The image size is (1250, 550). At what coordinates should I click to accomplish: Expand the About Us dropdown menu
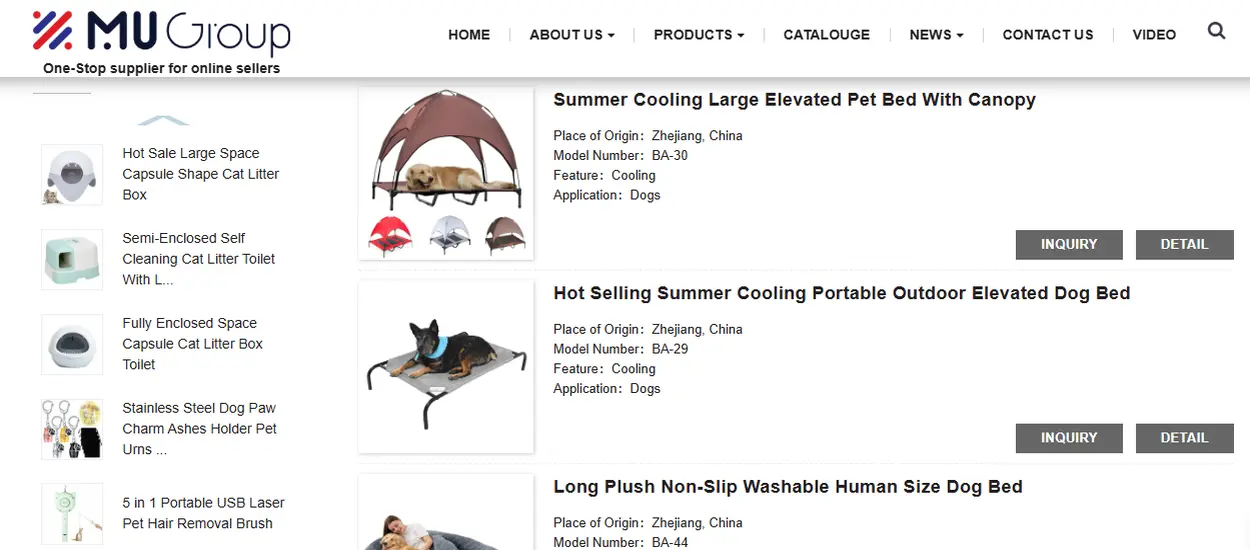tap(571, 35)
